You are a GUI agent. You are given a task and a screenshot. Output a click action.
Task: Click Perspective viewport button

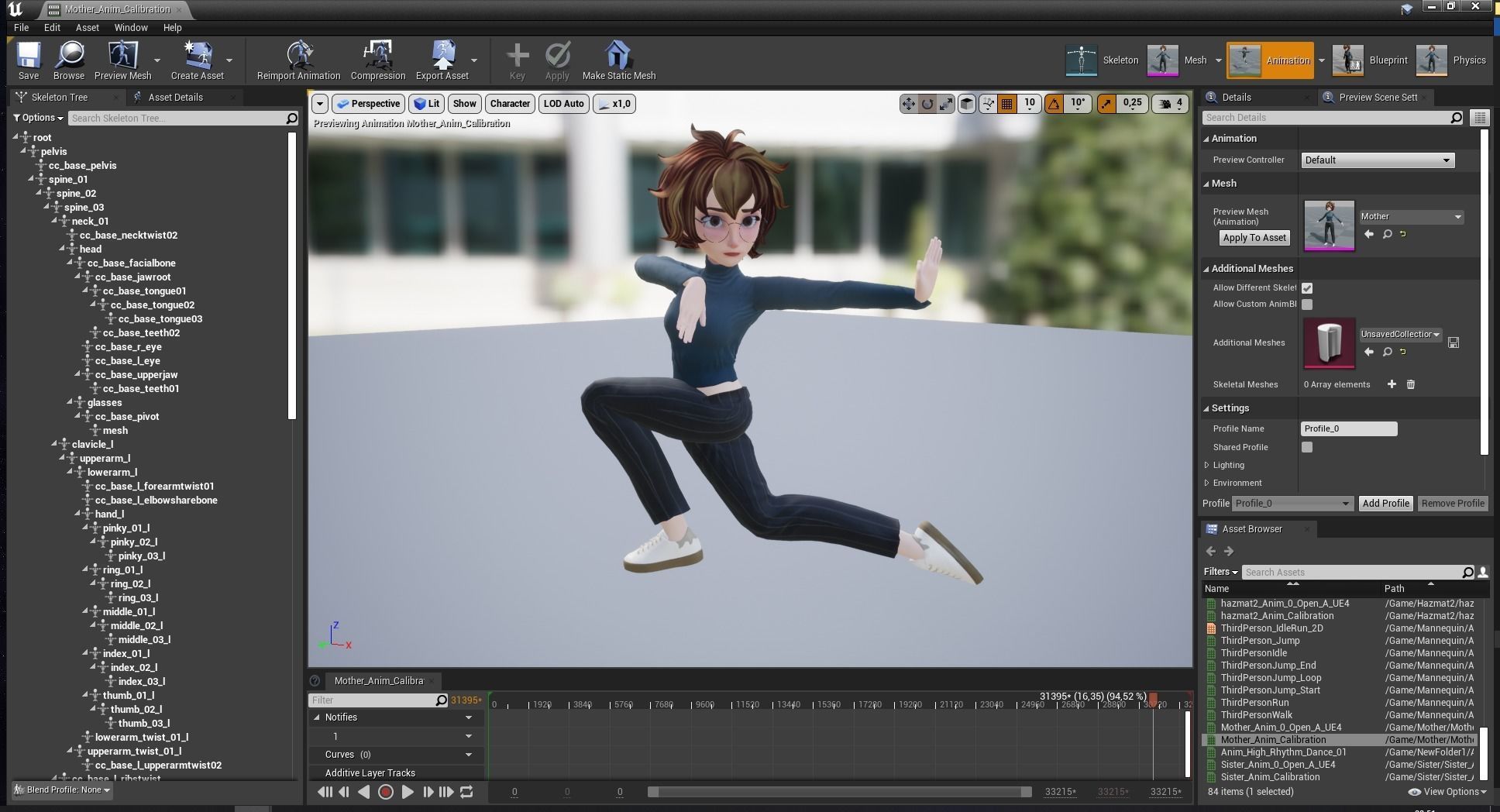(368, 103)
